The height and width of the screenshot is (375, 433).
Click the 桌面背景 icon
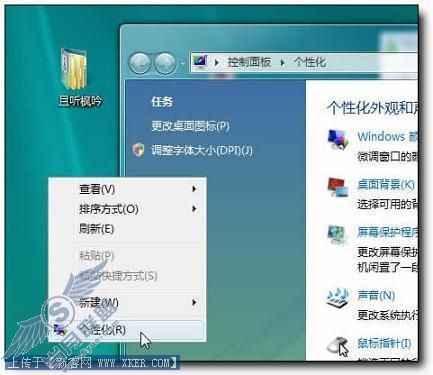pyautogui.click(x=338, y=187)
